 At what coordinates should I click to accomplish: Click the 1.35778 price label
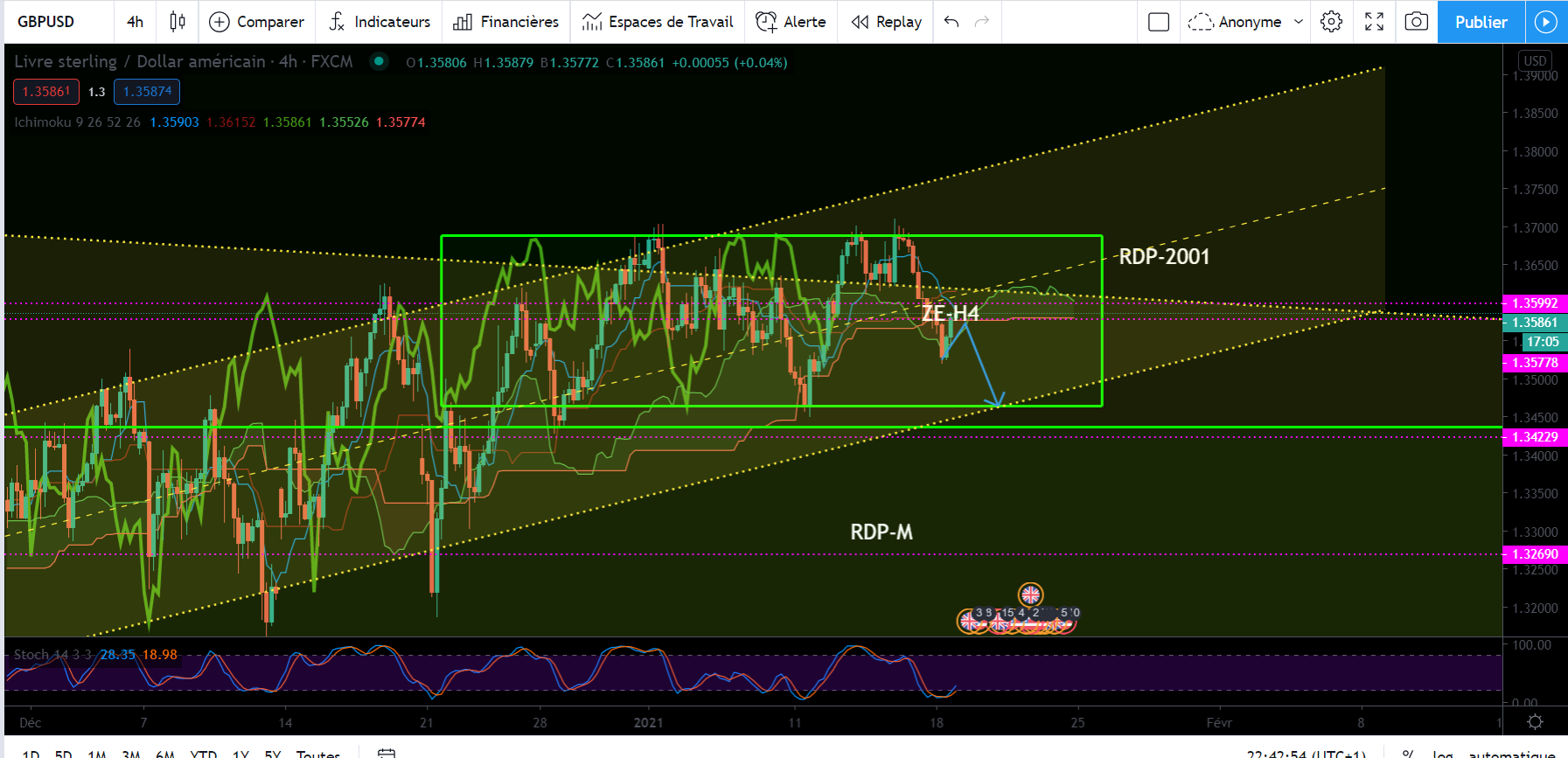[1535, 363]
